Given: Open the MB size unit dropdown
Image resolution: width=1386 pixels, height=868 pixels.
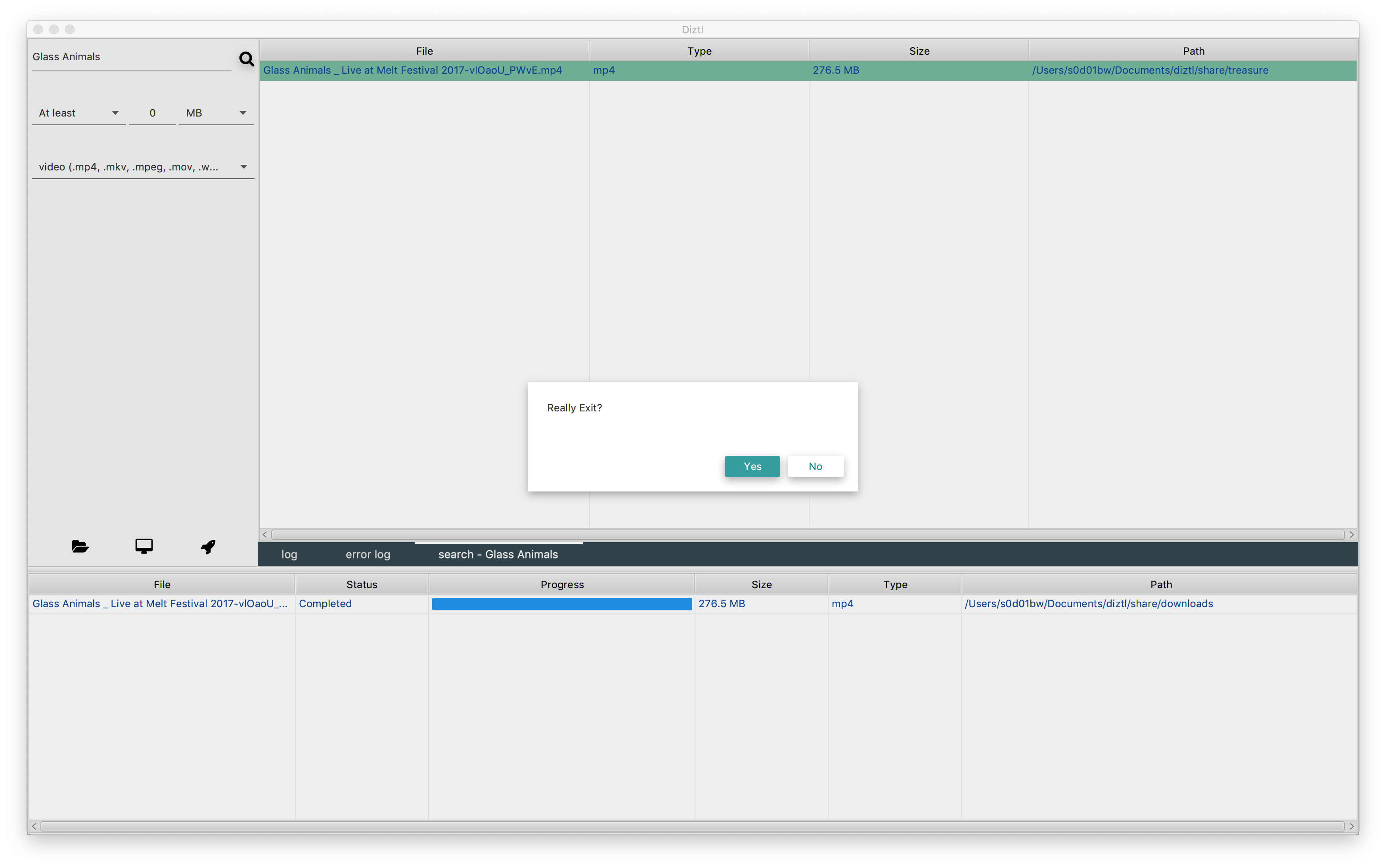Looking at the screenshot, I should 216,113.
